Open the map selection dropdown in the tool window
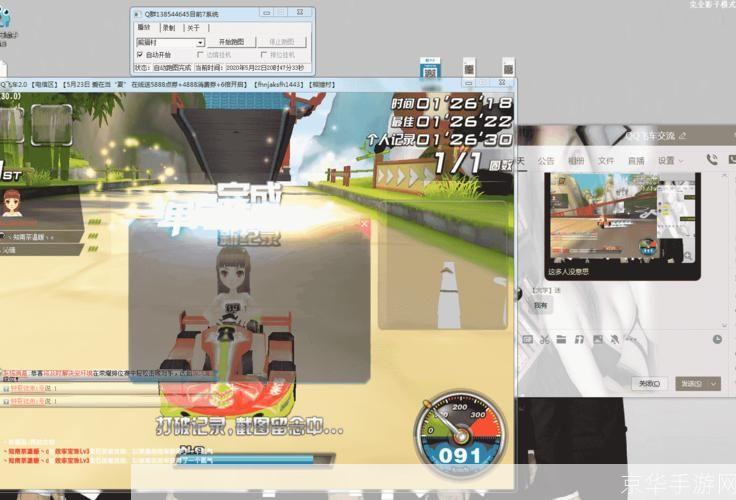Screen dimensions: 736x500 pyautogui.click(x=200, y=43)
